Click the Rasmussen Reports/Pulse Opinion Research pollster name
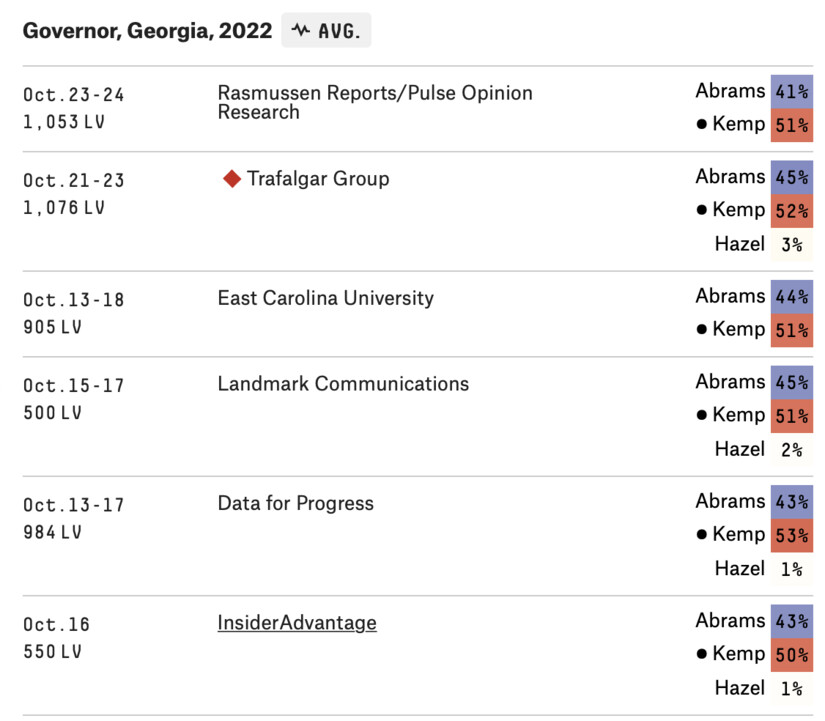Viewport: 825px width, 721px height. 375,102
